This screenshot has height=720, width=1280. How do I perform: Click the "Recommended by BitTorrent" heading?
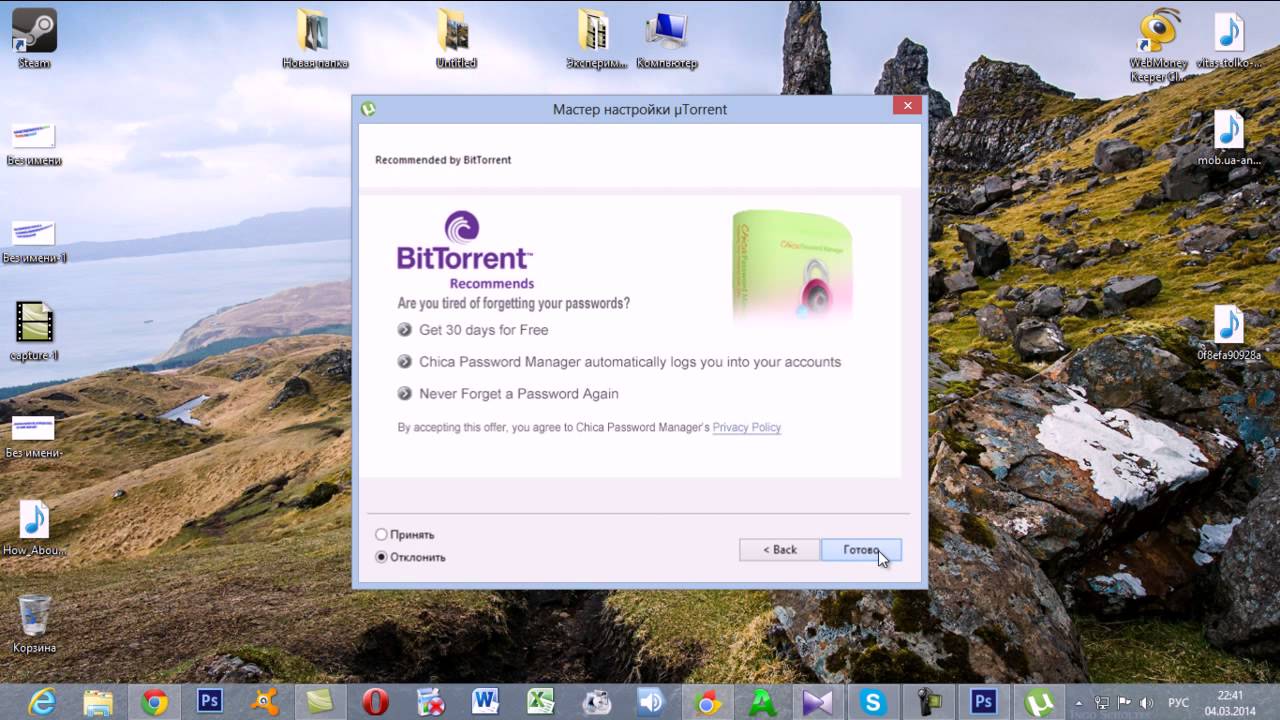point(443,160)
